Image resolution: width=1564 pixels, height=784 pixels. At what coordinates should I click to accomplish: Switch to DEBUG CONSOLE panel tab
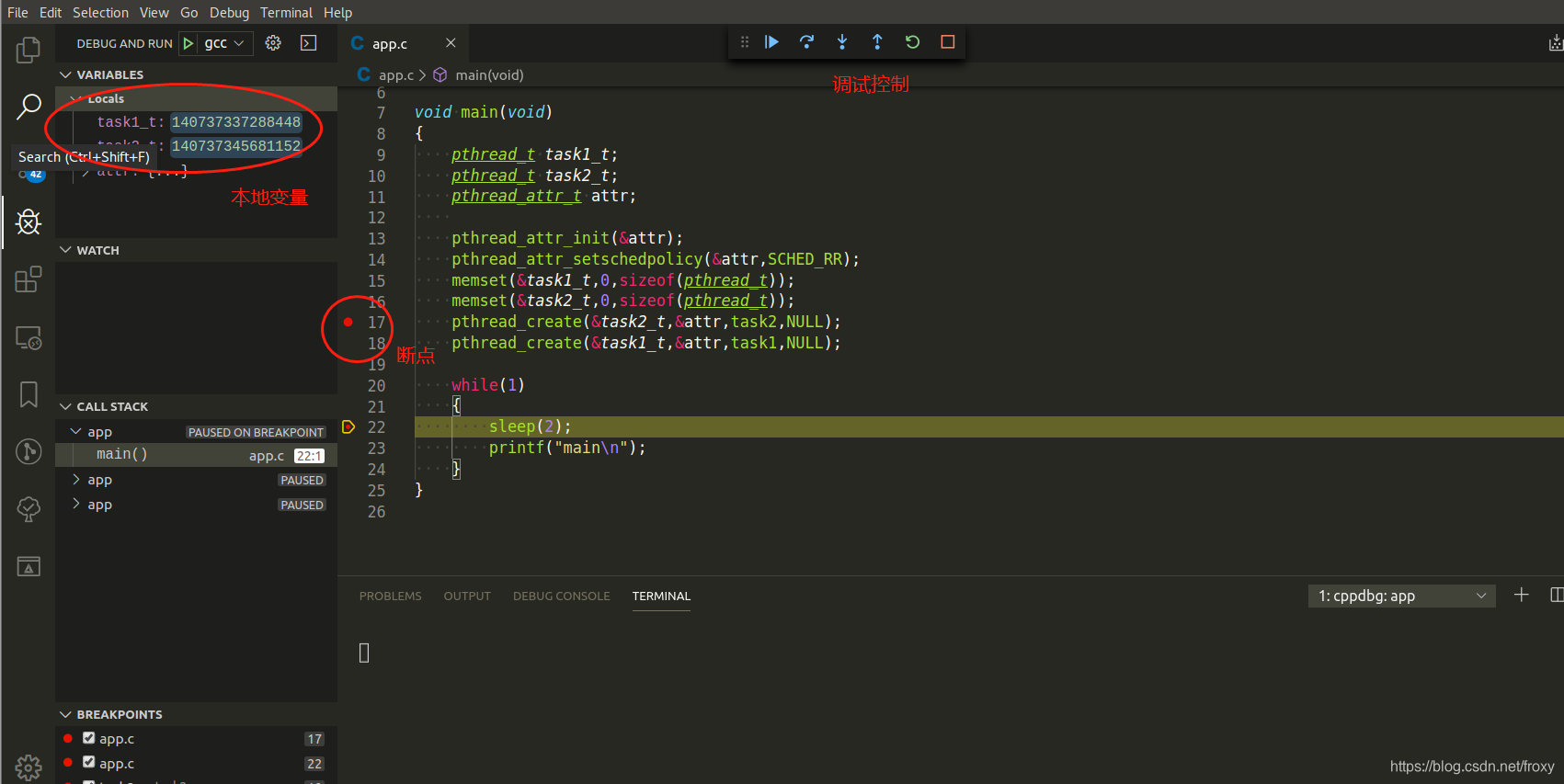[x=562, y=597]
